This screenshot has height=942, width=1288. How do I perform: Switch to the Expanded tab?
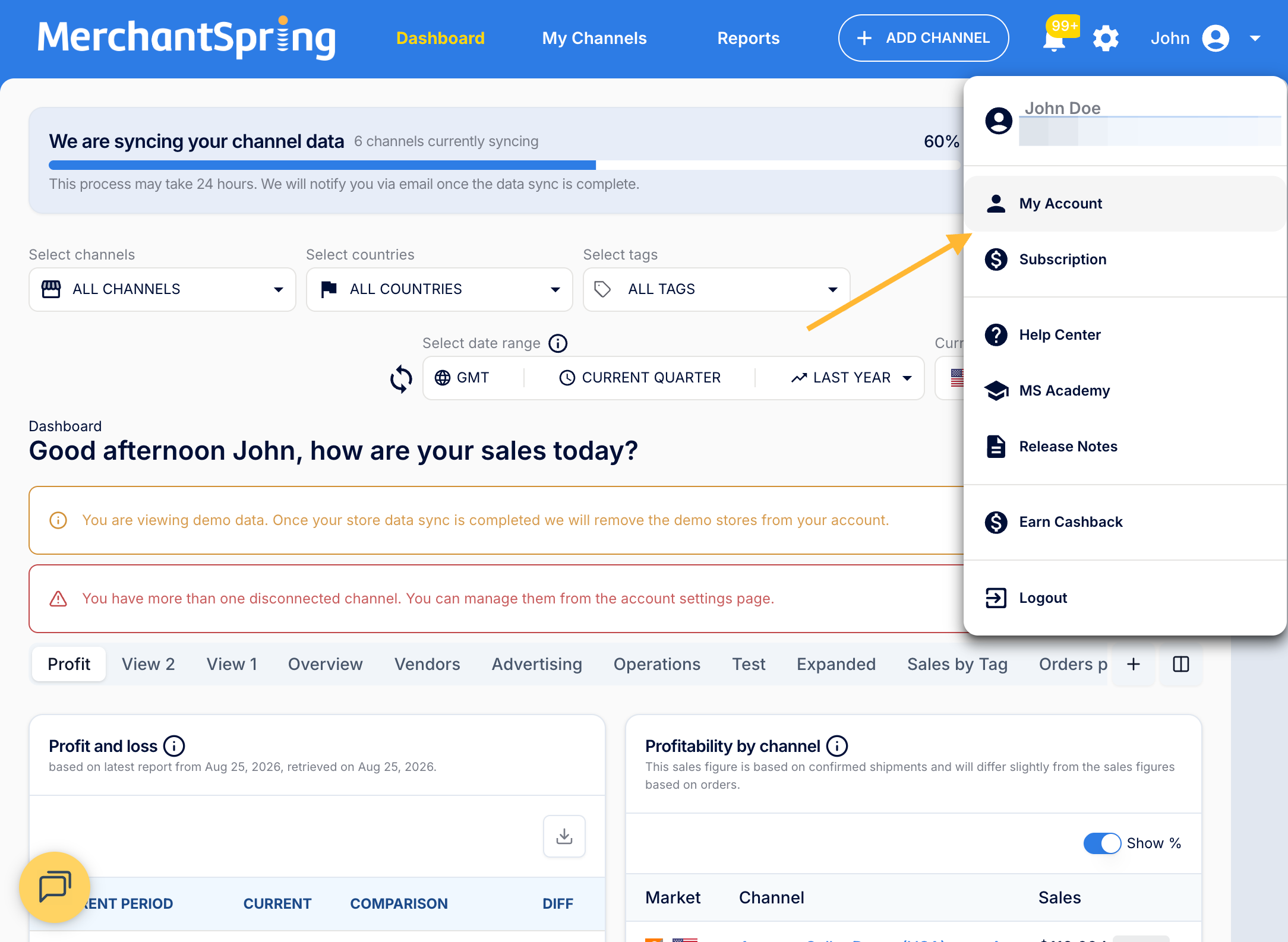(x=836, y=664)
